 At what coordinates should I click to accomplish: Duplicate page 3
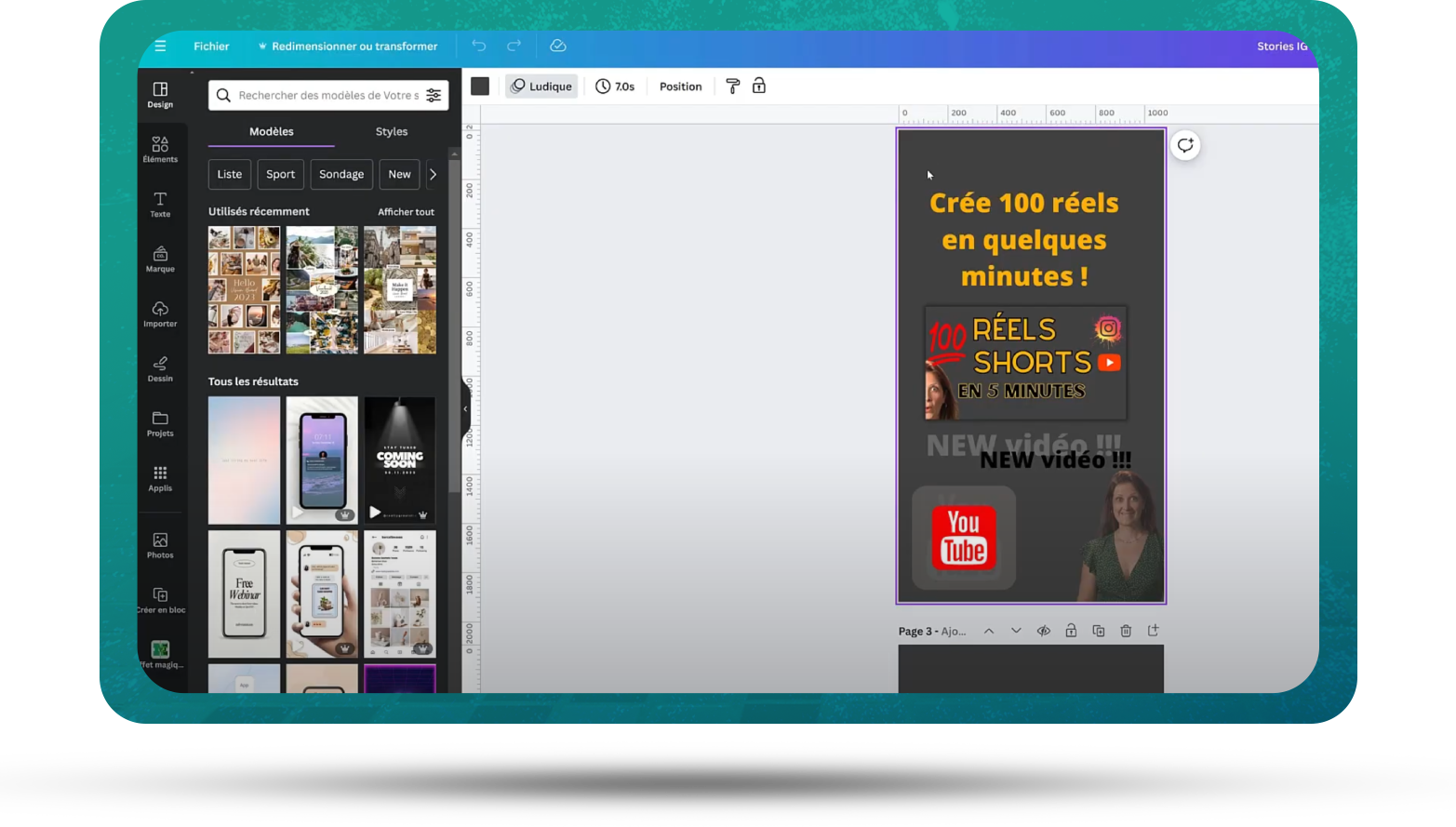point(1099,631)
